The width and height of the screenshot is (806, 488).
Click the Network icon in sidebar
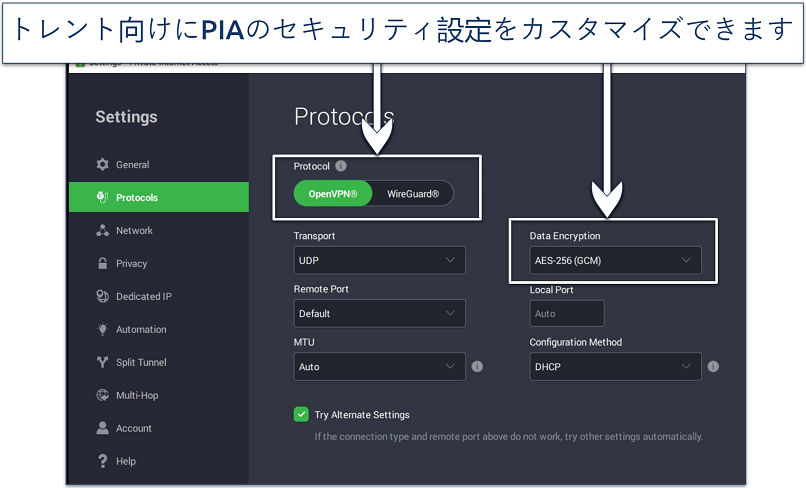point(102,231)
